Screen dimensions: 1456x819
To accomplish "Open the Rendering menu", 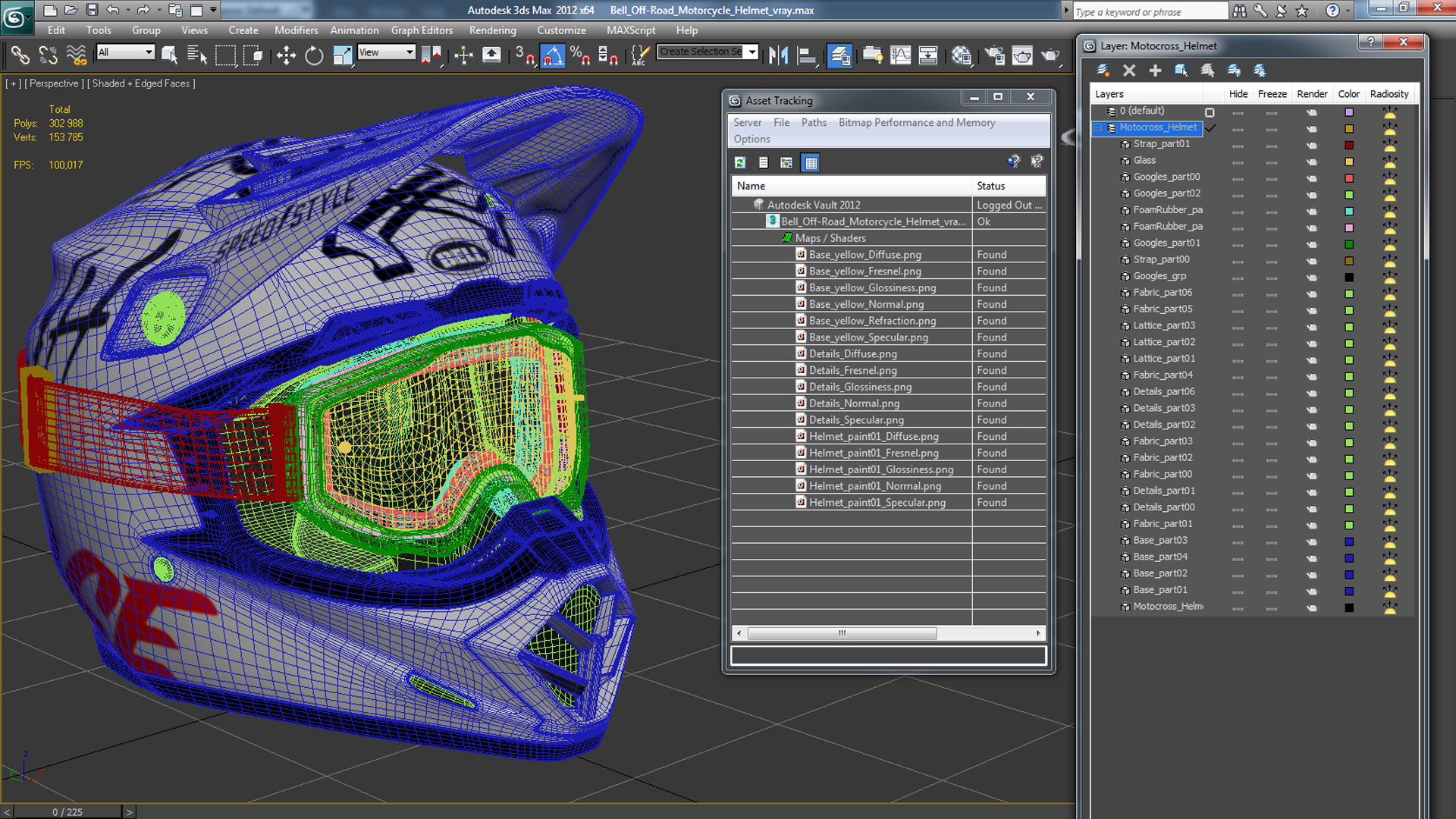I will click(x=492, y=30).
